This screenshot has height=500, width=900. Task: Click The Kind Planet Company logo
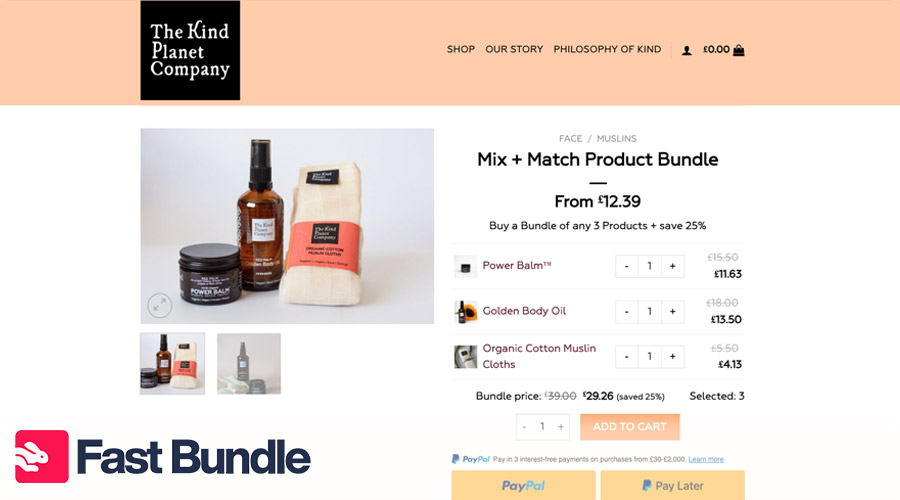[x=191, y=51]
